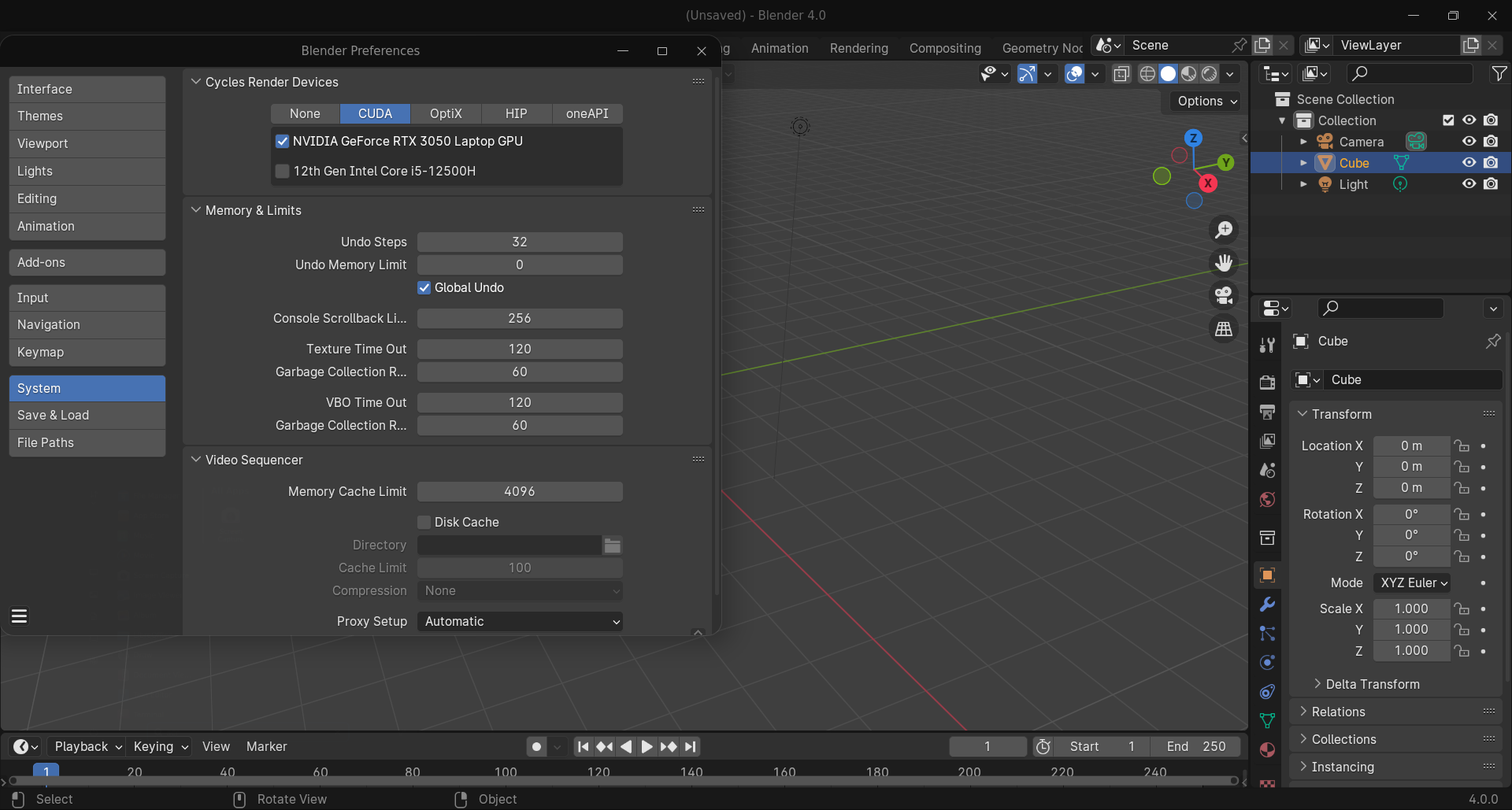Image resolution: width=1512 pixels, height=810 pixels.
Task: Open the timeline Marker menu
Action: pos(266,746)
